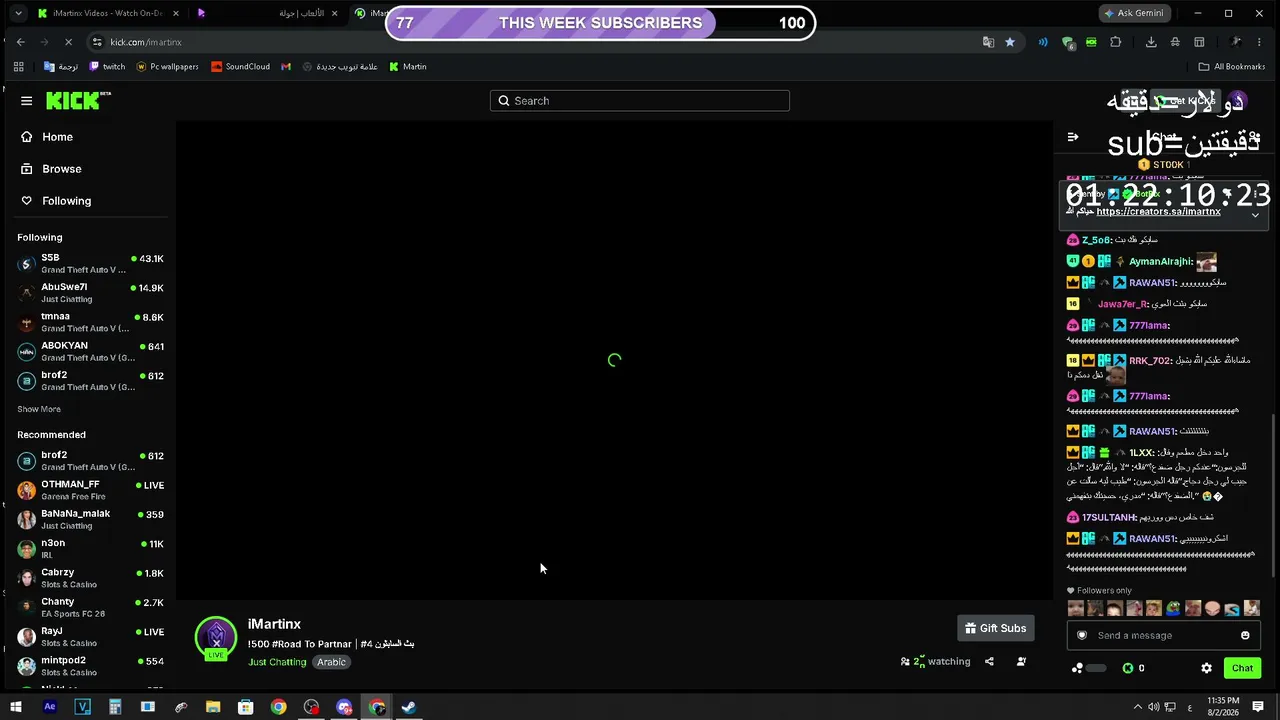Open the iMartinx channel avatar

(216, 637)
